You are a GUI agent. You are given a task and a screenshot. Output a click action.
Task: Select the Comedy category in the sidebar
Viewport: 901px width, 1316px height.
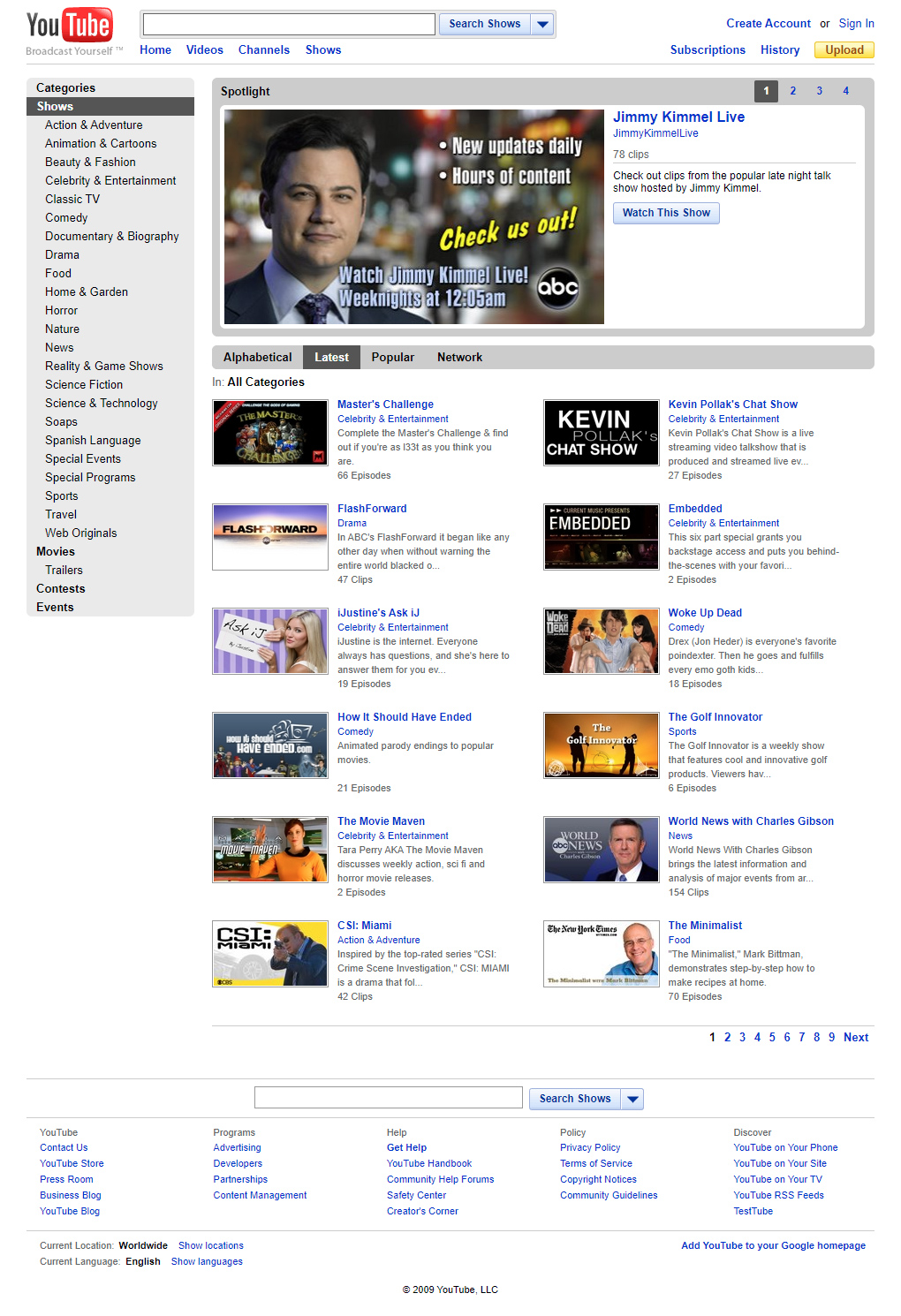(66, 218)
